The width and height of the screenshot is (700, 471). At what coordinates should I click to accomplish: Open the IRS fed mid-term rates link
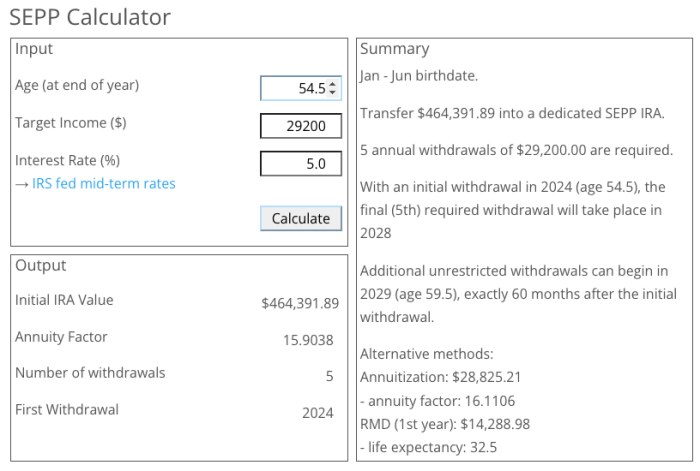(103, 183)
